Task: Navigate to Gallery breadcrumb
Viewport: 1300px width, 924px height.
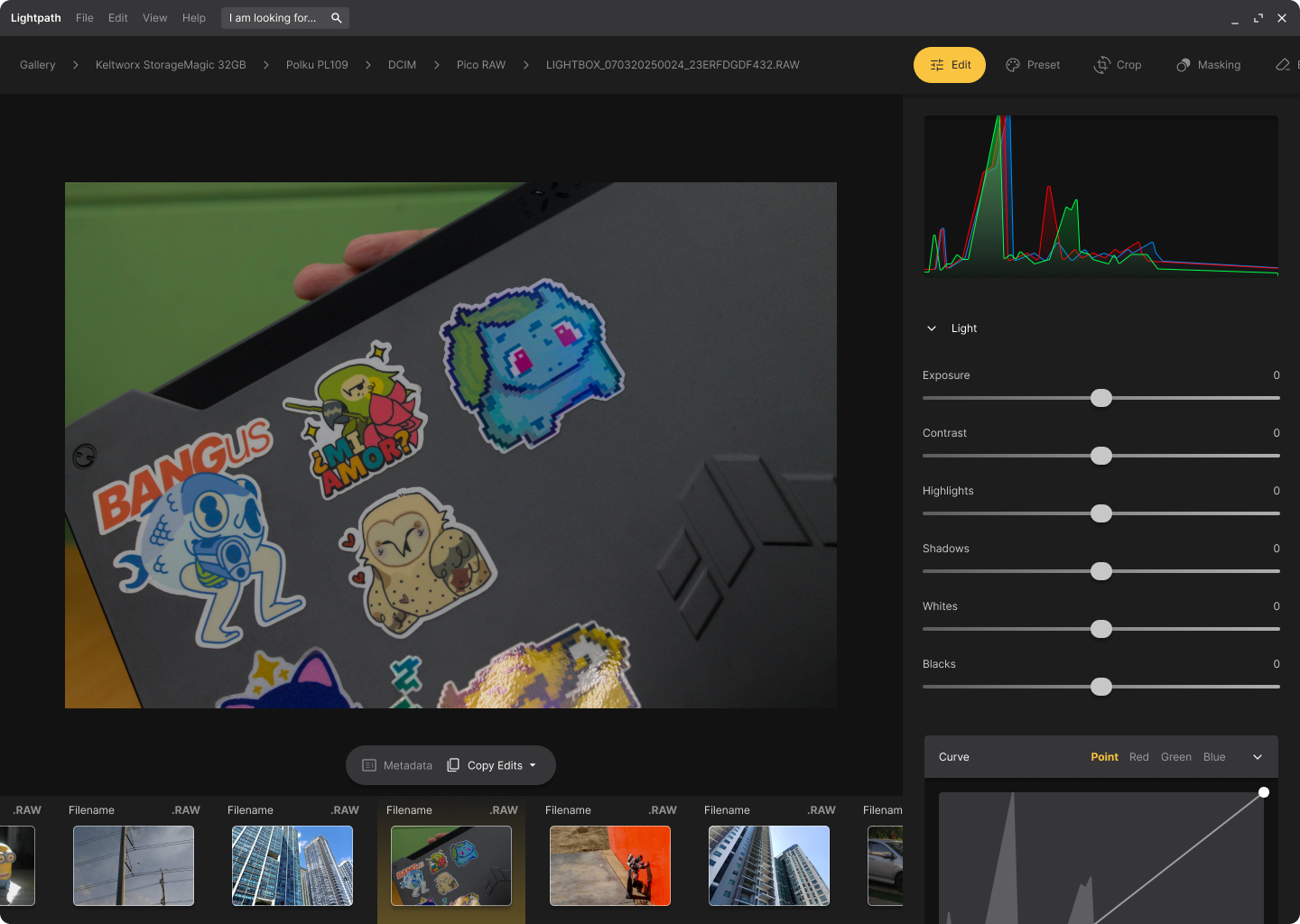Action: pos(38,65)
